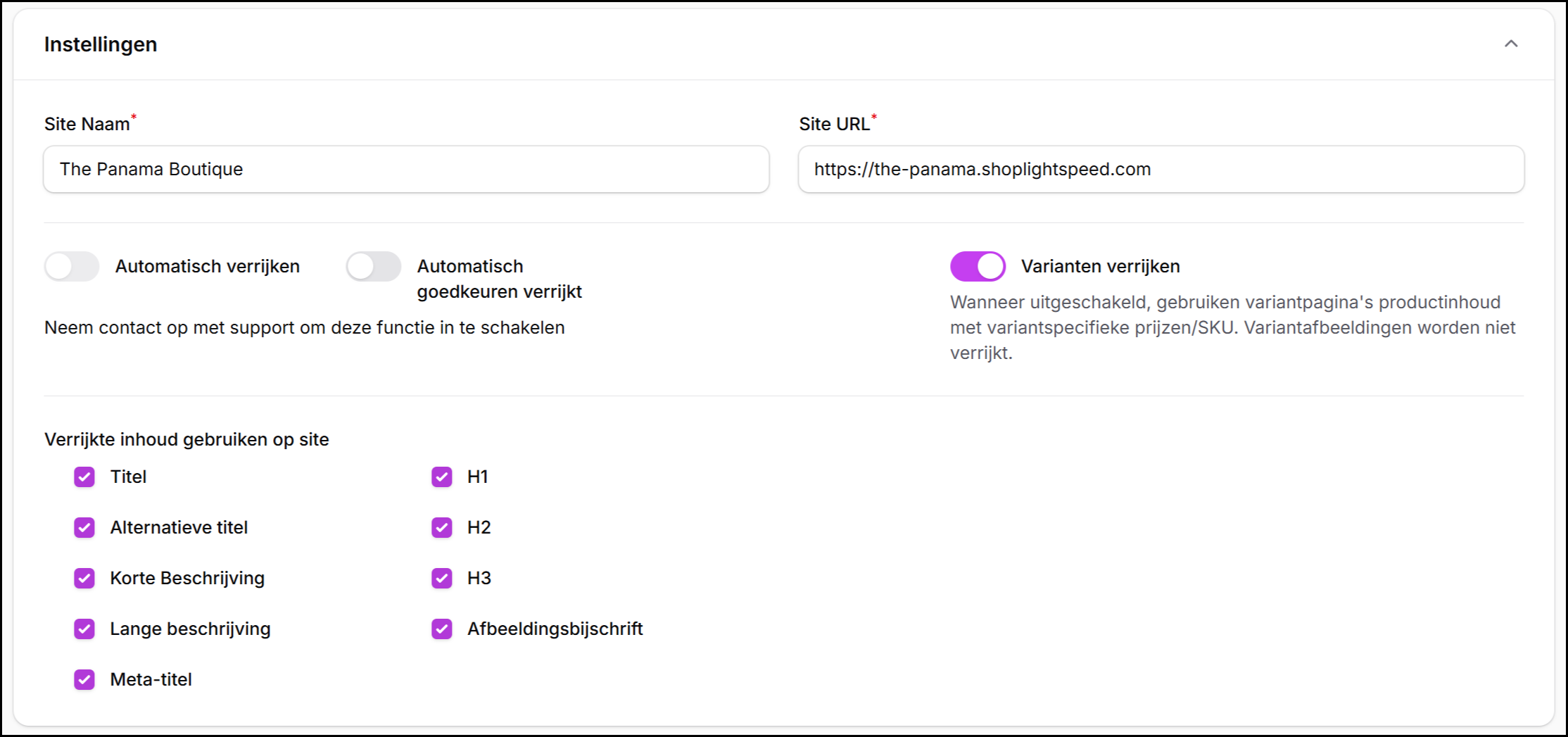Collapse the Instellingen section chevron
Viewport: 1568px width, 737px height.
click(1510, 44)
